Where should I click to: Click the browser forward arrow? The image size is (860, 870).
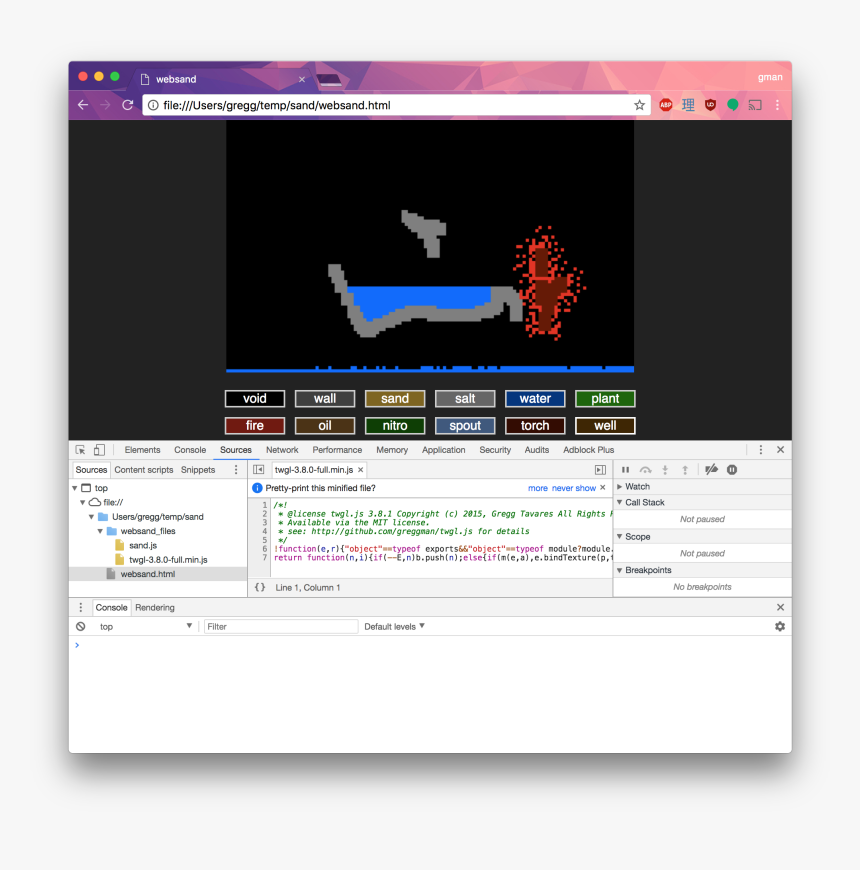click(x=105, y=105)
